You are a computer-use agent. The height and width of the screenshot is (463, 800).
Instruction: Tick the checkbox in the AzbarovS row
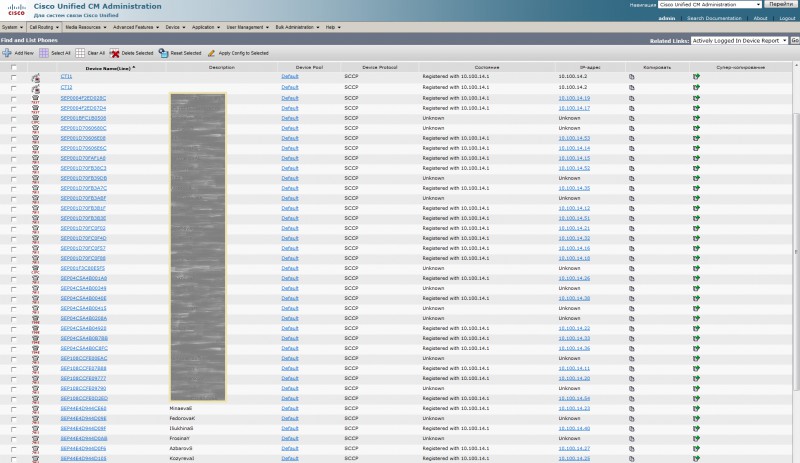tap(14, 450)
